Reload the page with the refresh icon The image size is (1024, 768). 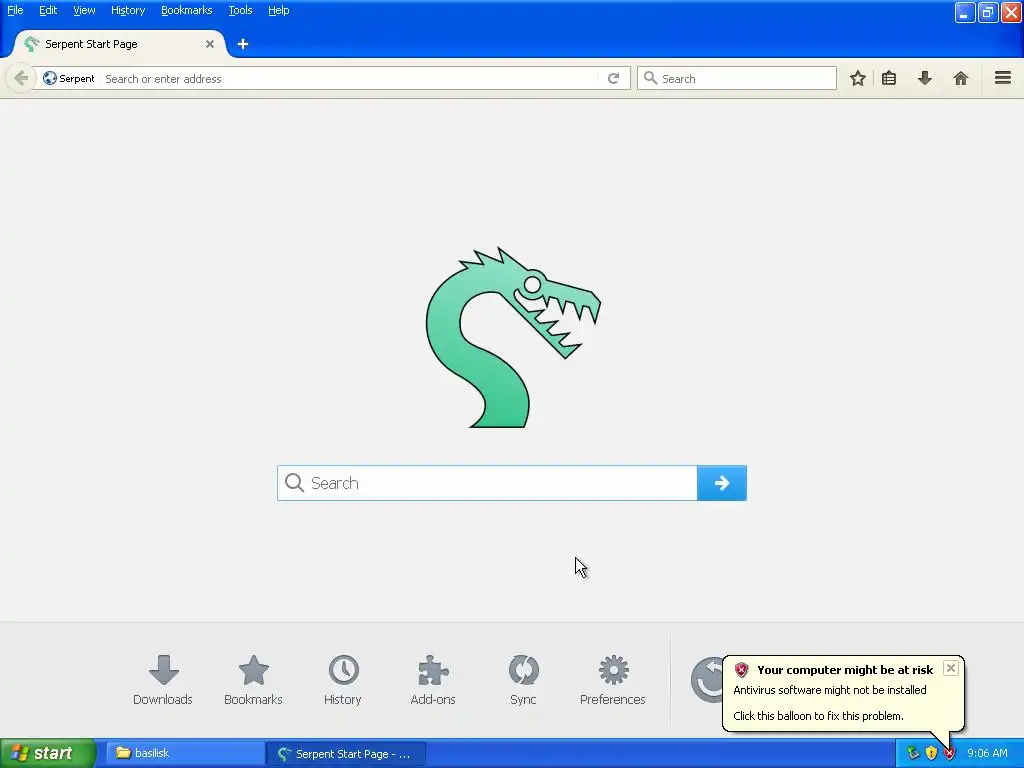pos(613,78)
